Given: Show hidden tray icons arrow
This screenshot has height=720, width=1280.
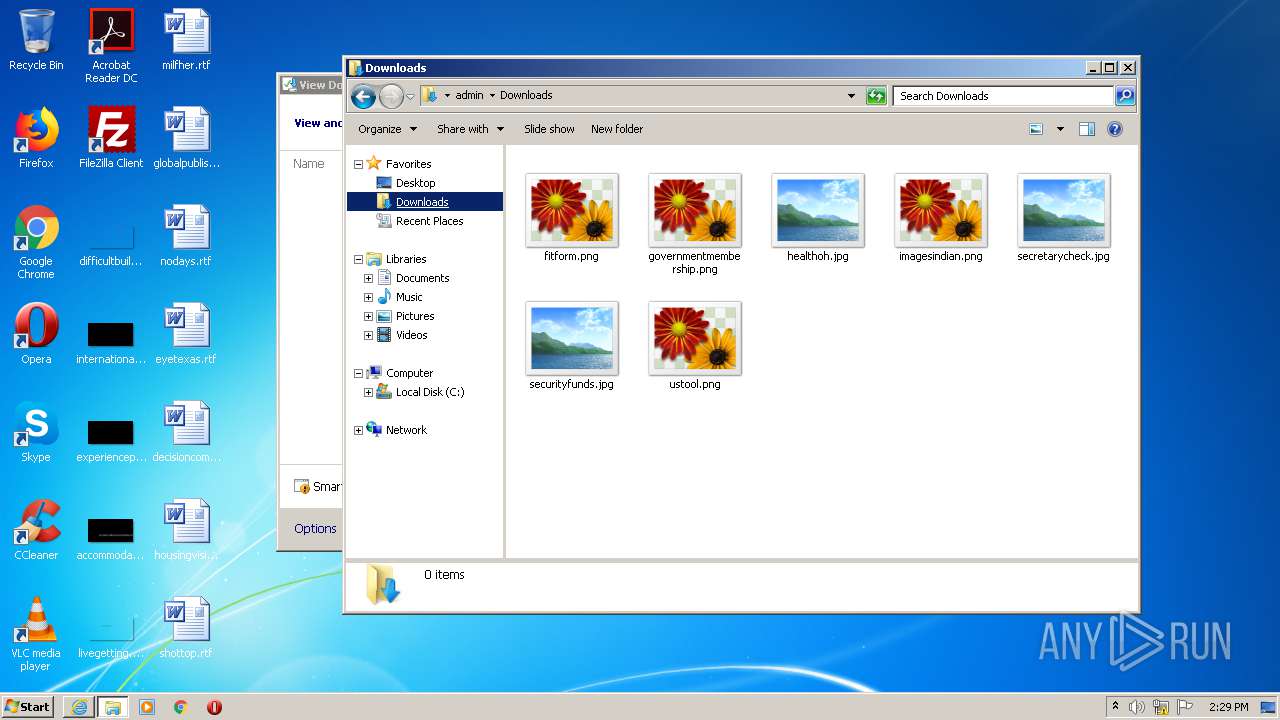Looking at the screenshot, I should pyautogui.click(x=1115, y=707).
